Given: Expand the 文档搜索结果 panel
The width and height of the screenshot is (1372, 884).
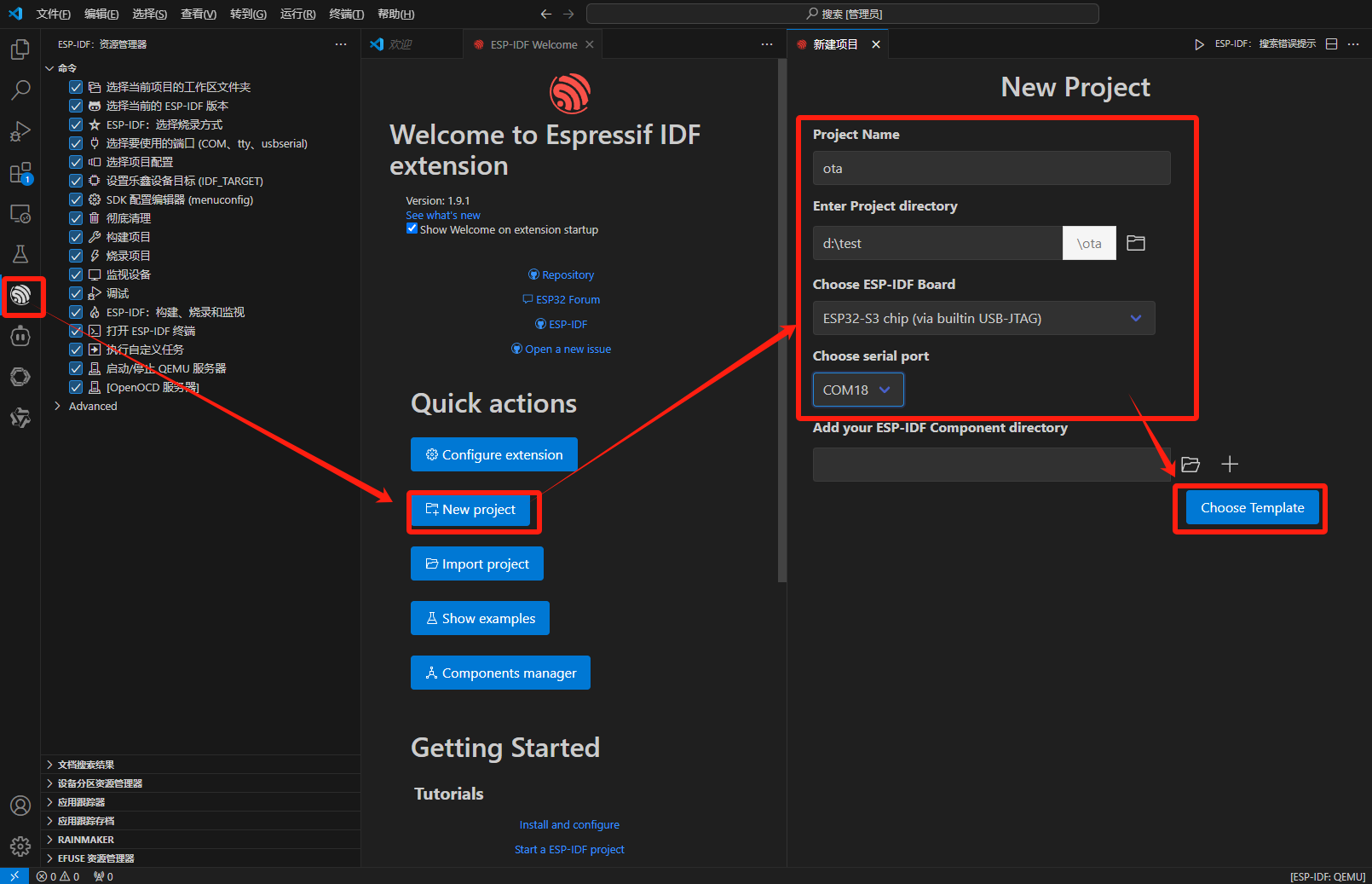Looking at the screenshot, I should 200,765.
